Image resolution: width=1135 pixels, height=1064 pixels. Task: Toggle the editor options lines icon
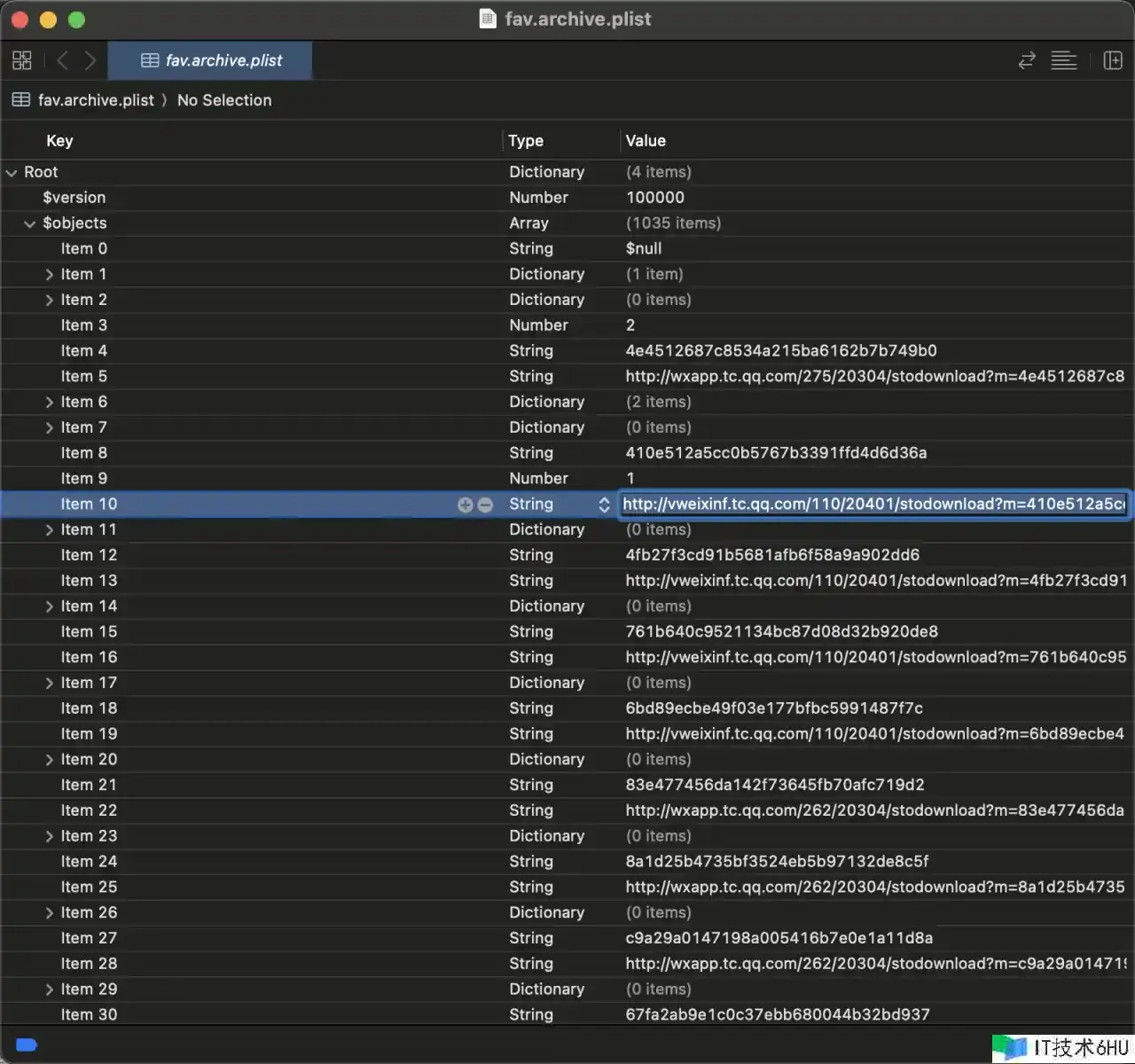[1063, 60]
